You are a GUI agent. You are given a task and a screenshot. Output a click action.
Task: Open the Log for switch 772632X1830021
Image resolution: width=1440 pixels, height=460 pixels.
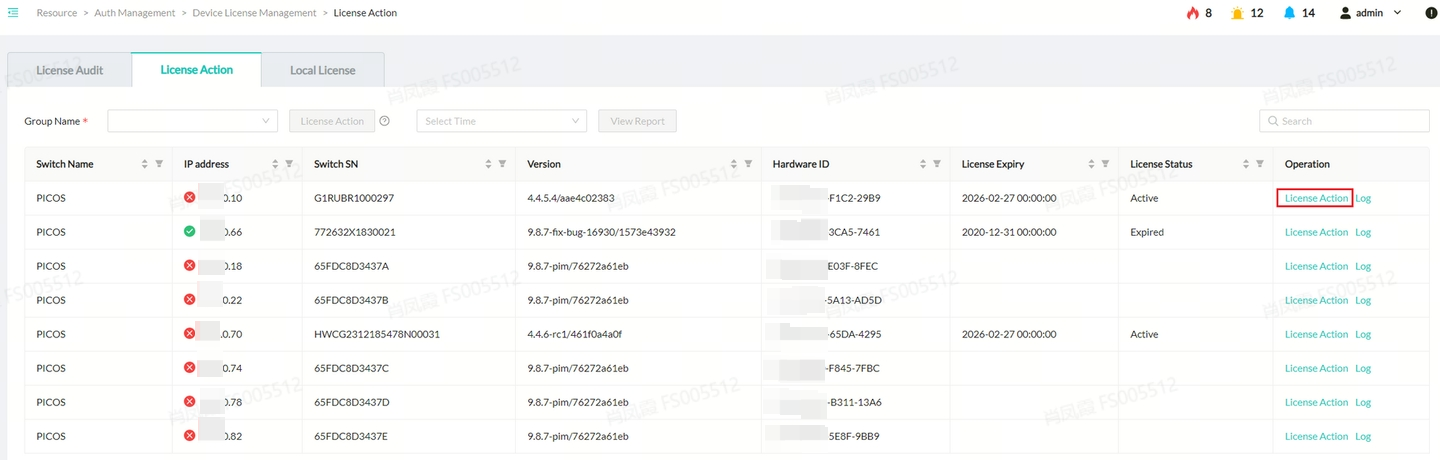tap(1363, 232)
